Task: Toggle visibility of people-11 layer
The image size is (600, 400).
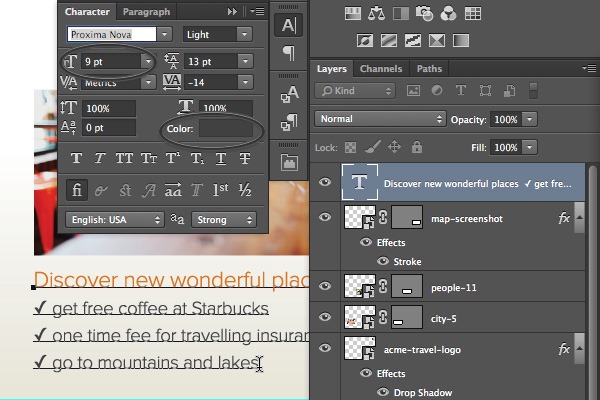Action: [x=325, y=286]
